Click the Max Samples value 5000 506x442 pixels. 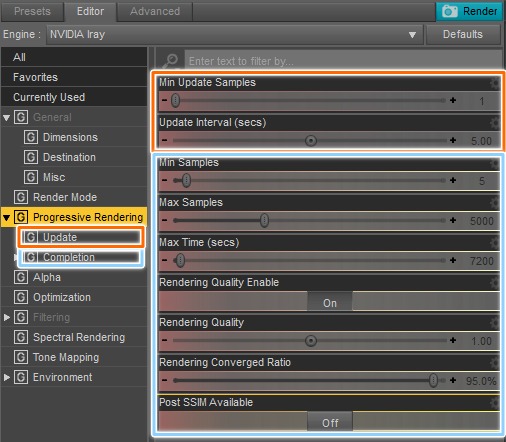coord(481,221)
